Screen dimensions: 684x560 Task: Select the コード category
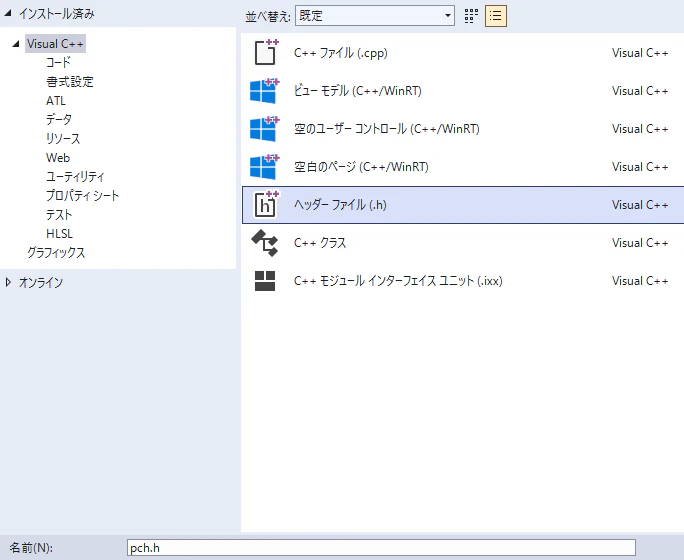[x=58, y=62]
